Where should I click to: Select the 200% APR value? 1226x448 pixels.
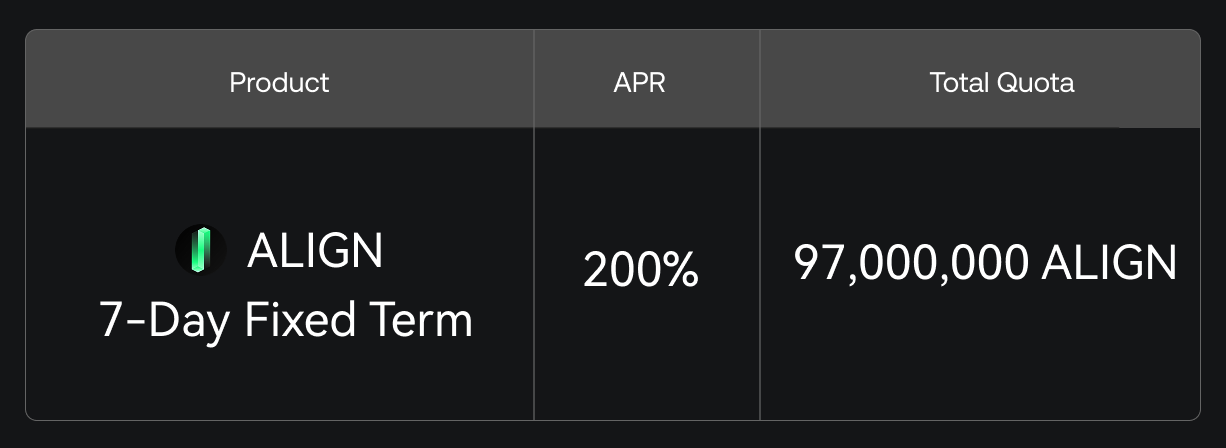click(640, 270)
